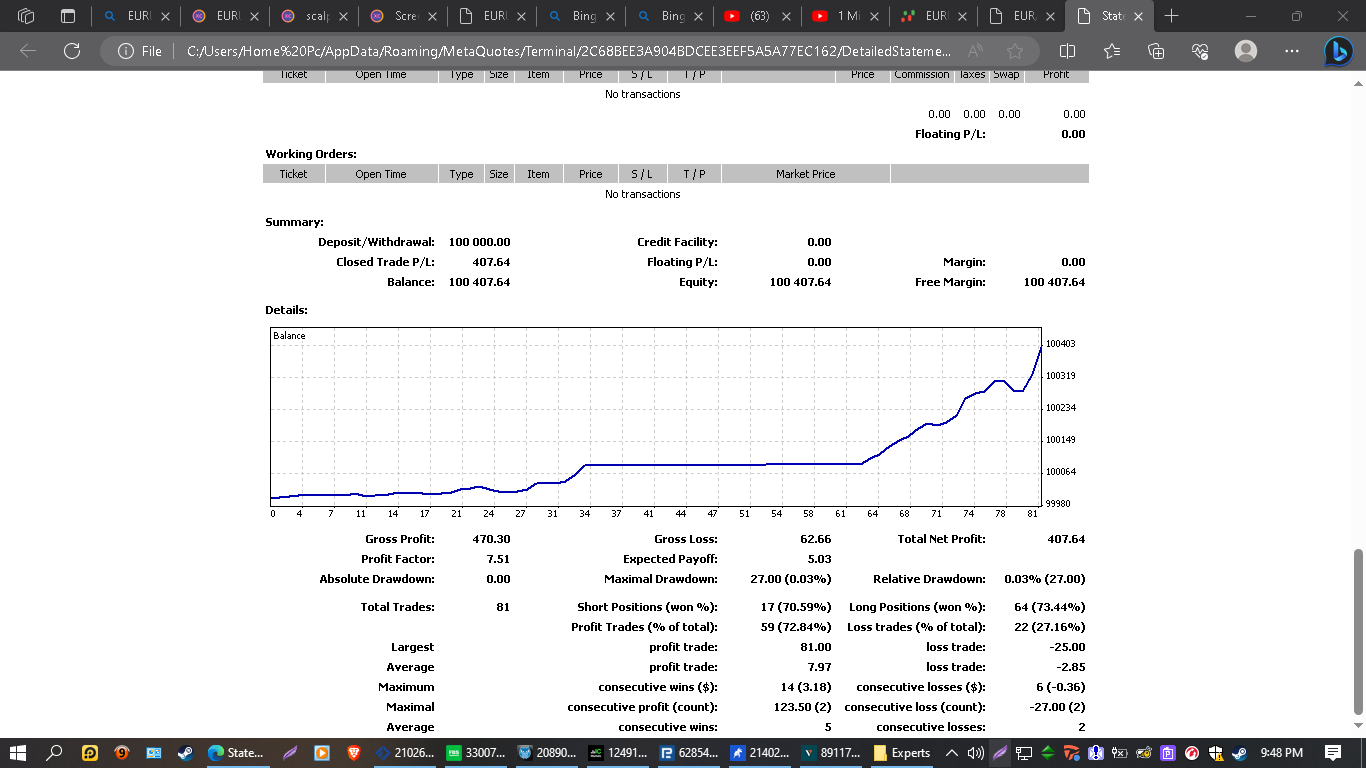Open a new browser tab
The width and height of the screenshot is (1366, 768).
click(1171, 16)
